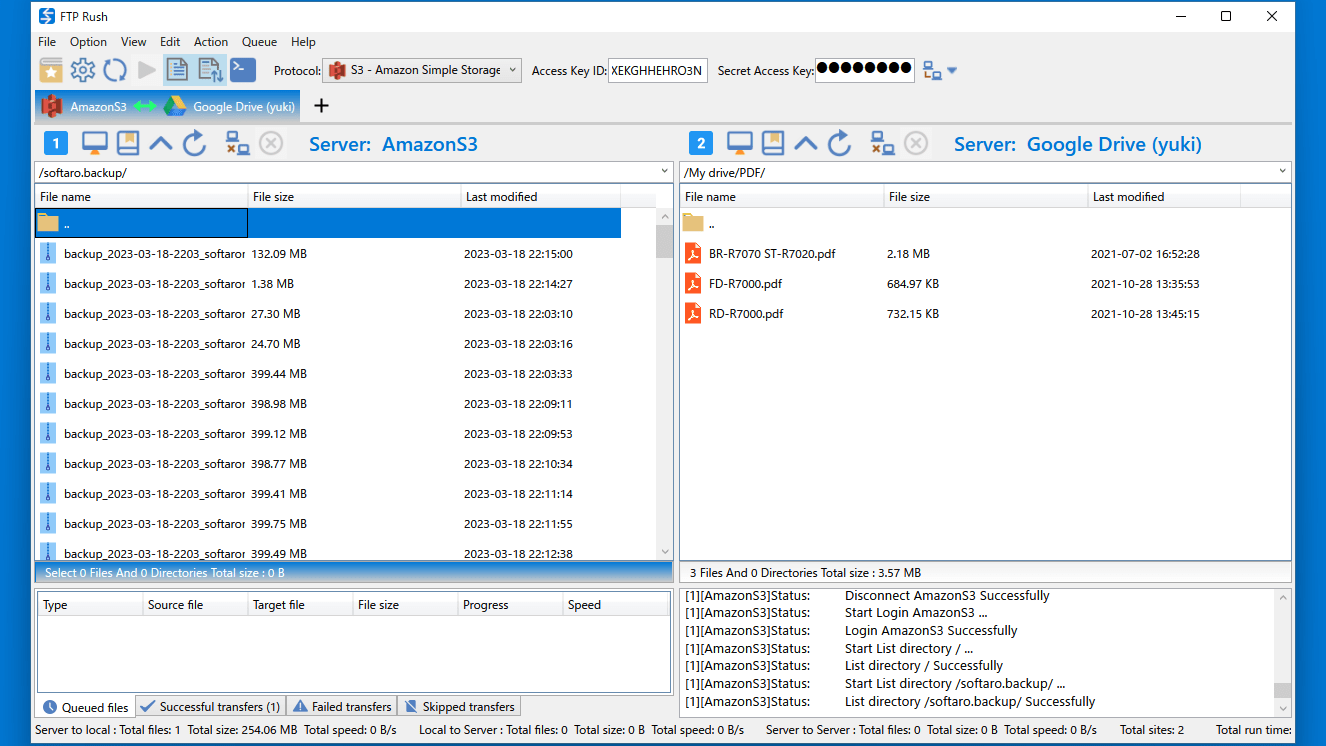Screen dimensions: 1326x746
Task: Click the Access Key ID field
Action: click(657, 70)
